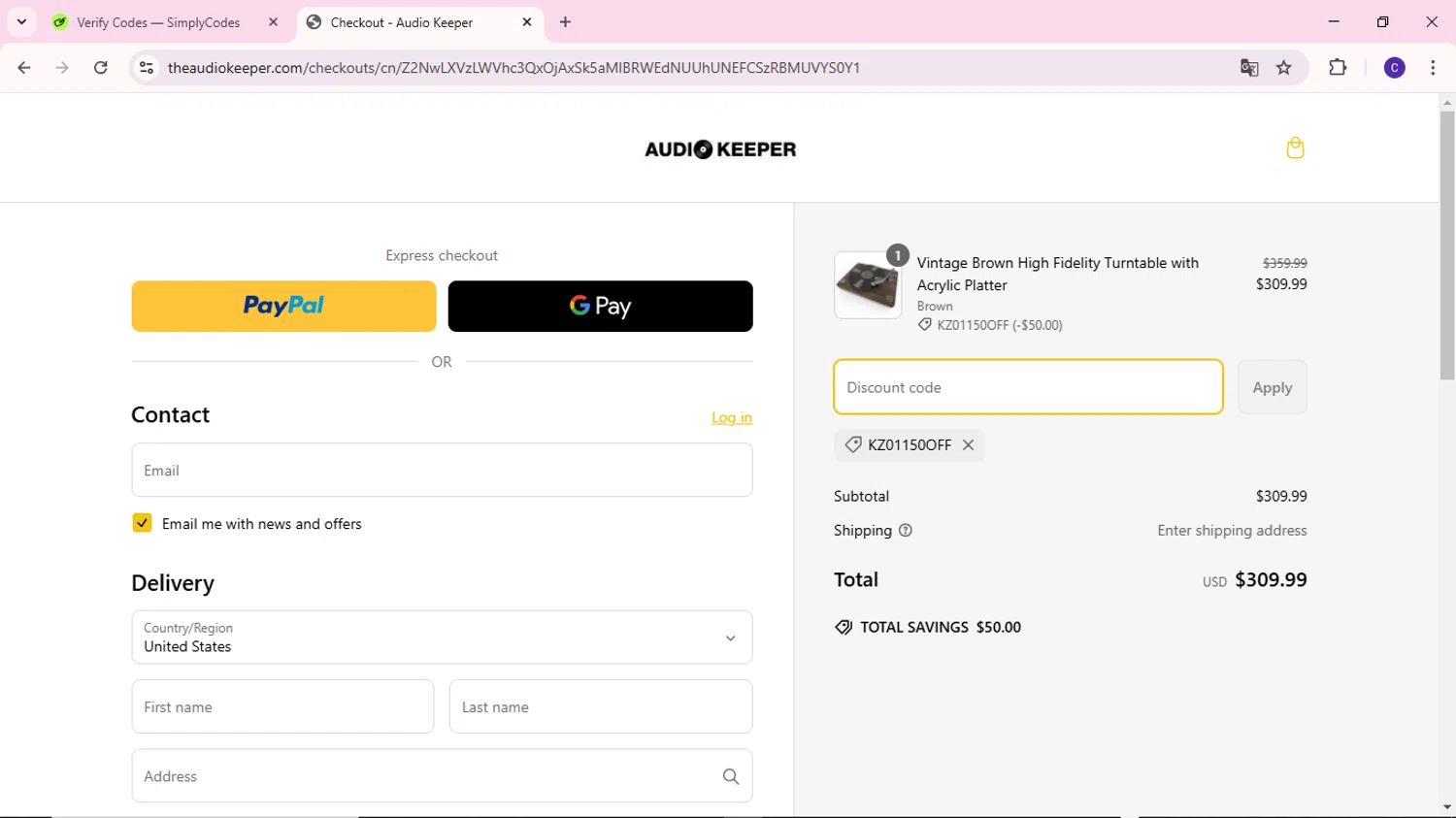Open a new browser tab
Image resolution: width=1456 pixels, height=818 pixels.
tap(566, 21)
